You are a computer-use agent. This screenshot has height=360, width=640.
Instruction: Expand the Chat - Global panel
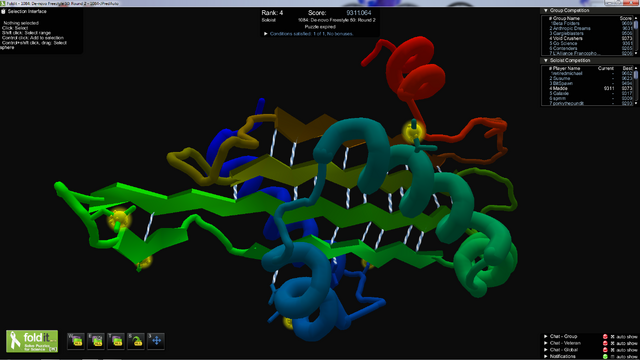tap(546, 350)
